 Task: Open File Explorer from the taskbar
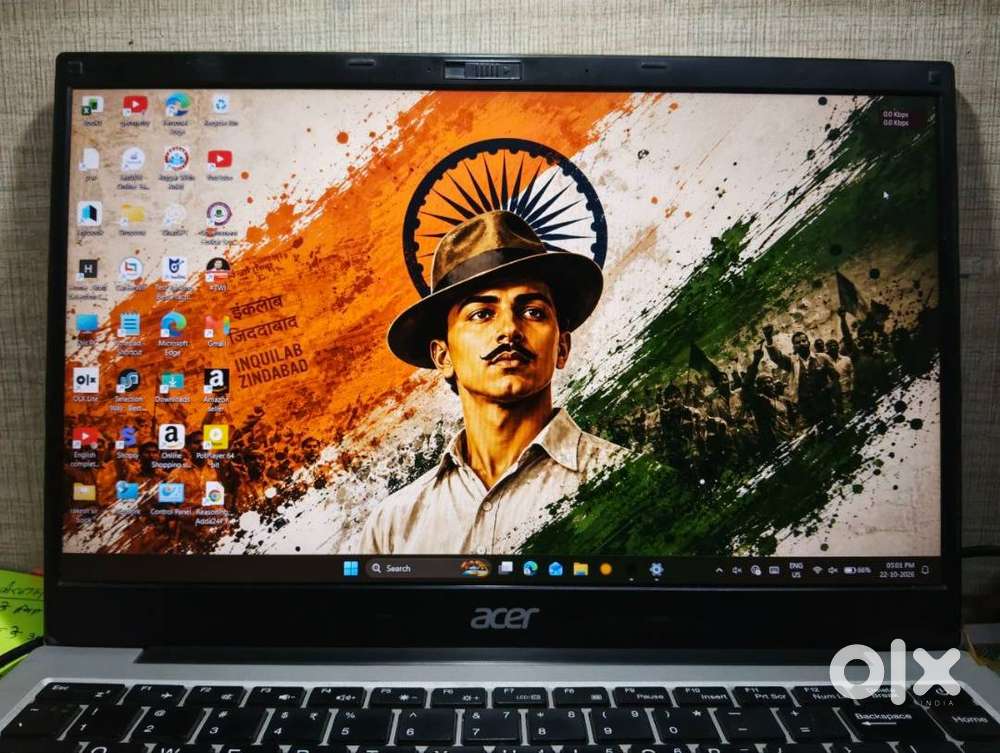580,569
